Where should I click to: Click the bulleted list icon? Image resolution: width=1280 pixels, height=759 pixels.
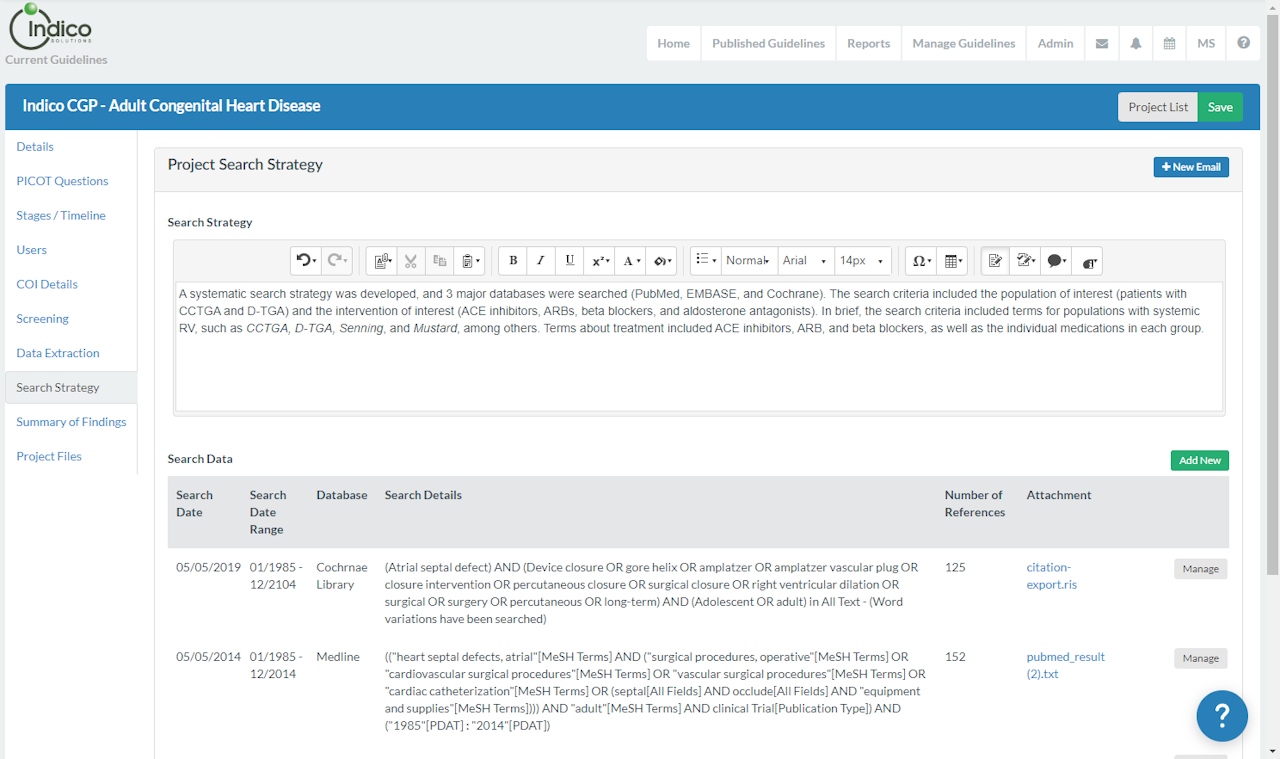coord(706,260)
